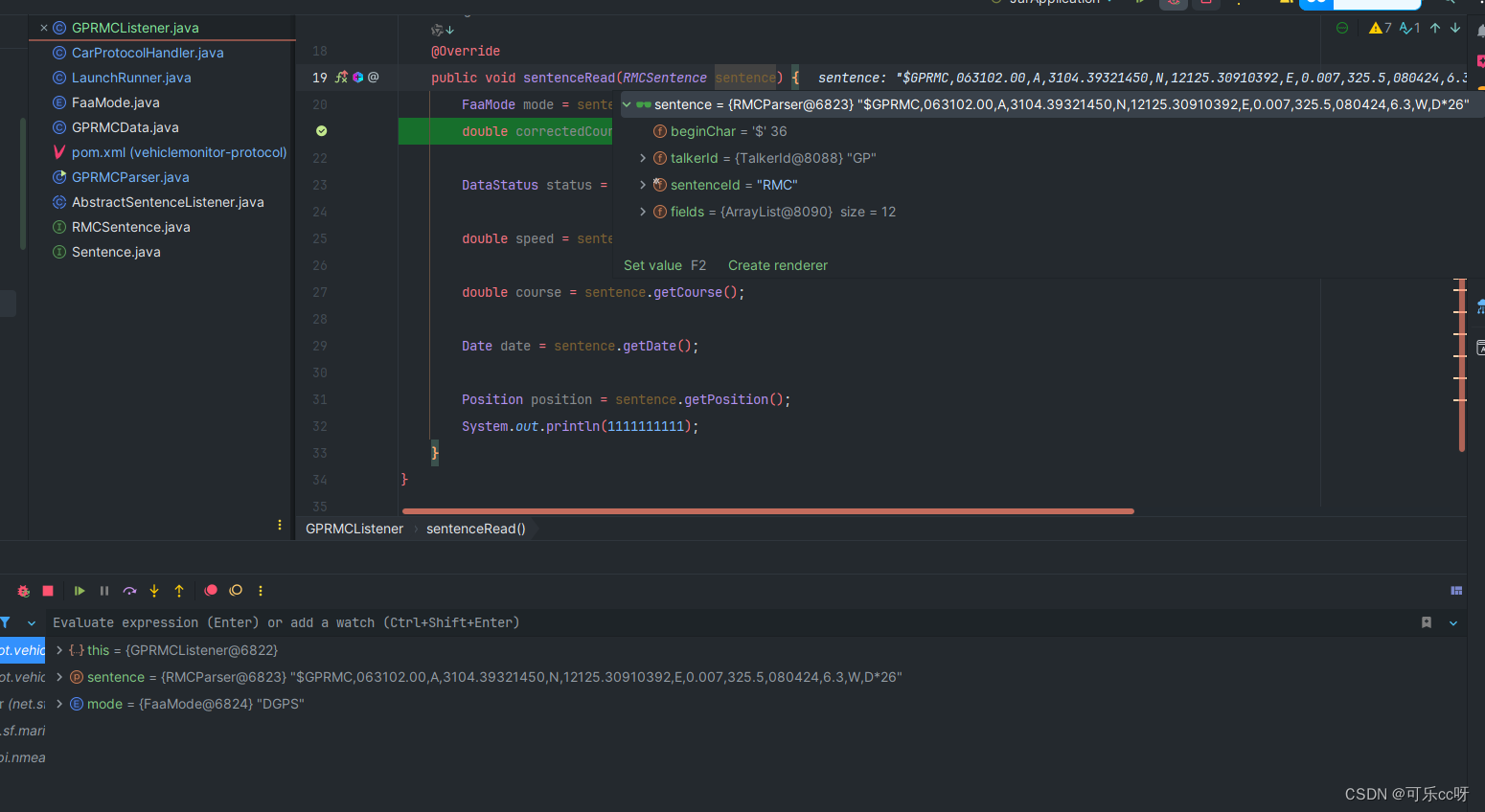Collapse the sentence node in the popup
This screenshot has width=1485, height=812.
(627, 104)
